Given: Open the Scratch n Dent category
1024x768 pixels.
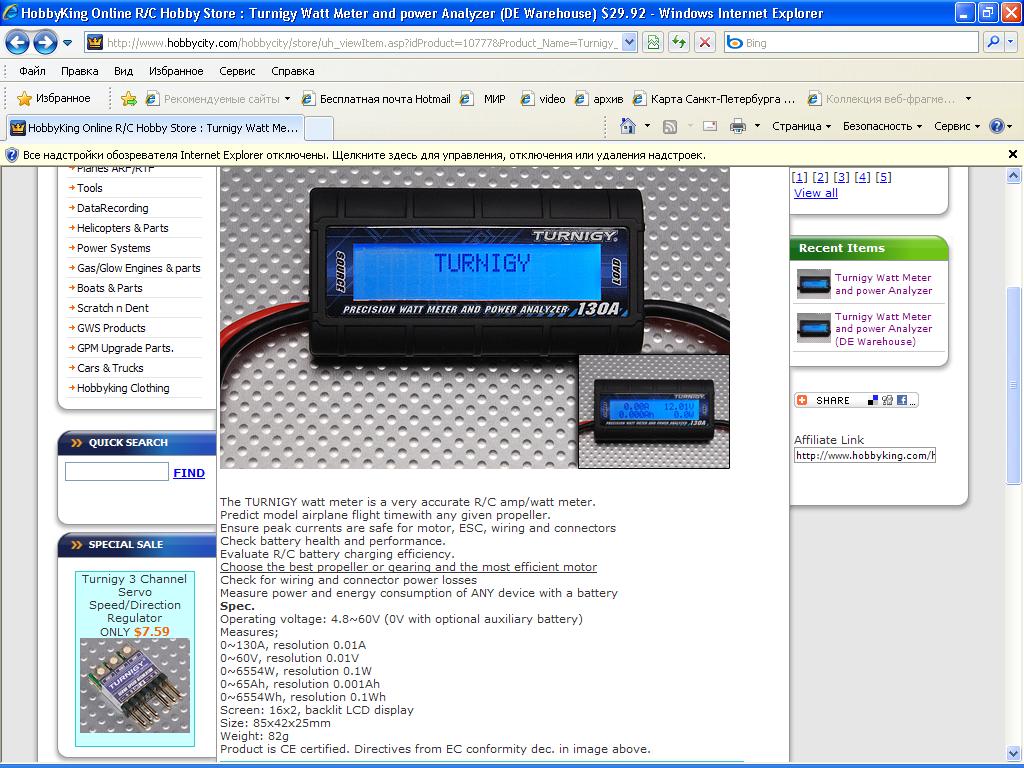Looking at the screenshot, I should coord(113,308).
